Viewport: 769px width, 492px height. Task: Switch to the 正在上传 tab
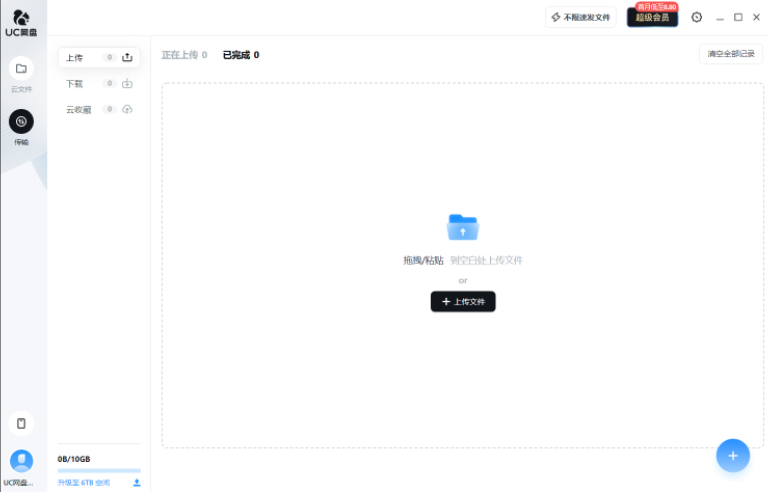point(184,55)
